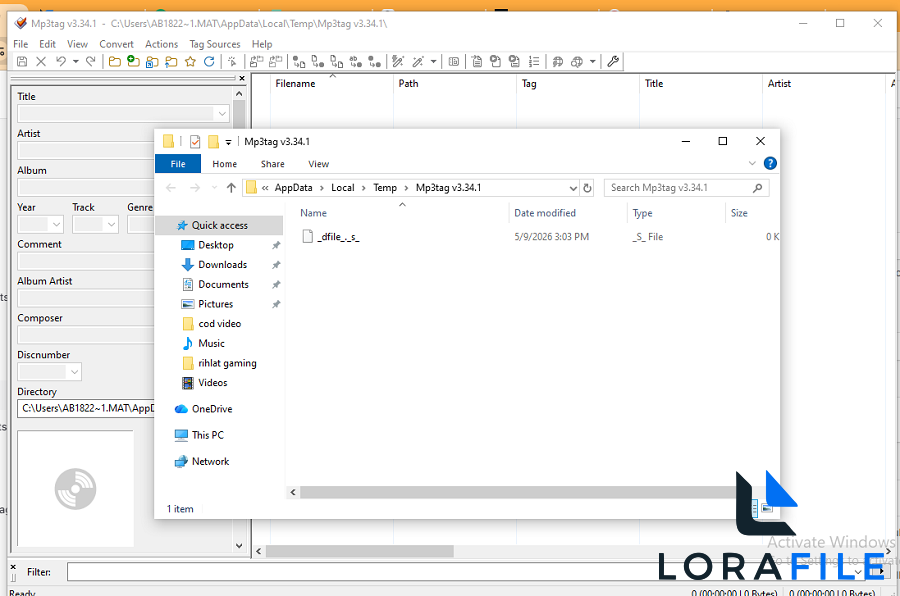This screenshot has width=900, height=596.
Task: Click the Add directory green-plus folder
Action: 133,61
